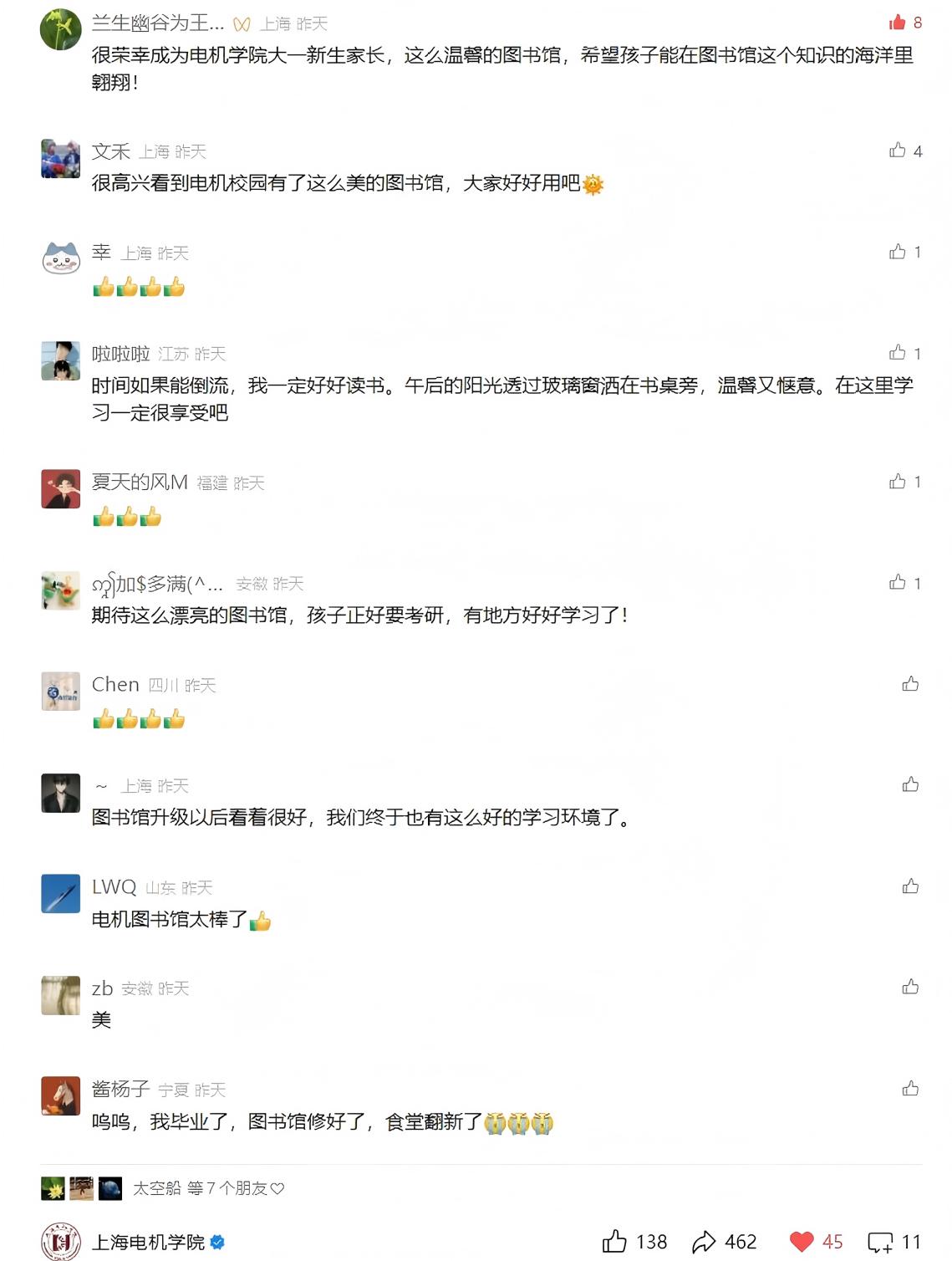Unlike 兰生幽谷为王's comment with the red thumb
952x1261 pixels.
click(x=898, y=23)
